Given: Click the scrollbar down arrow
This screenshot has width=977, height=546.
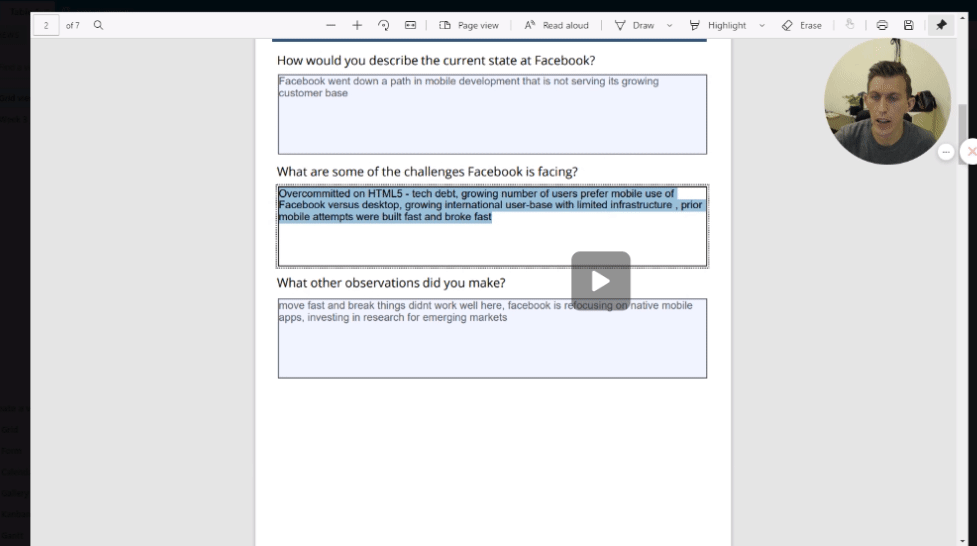Looking at the screenshot, I should tap(963, 541).
